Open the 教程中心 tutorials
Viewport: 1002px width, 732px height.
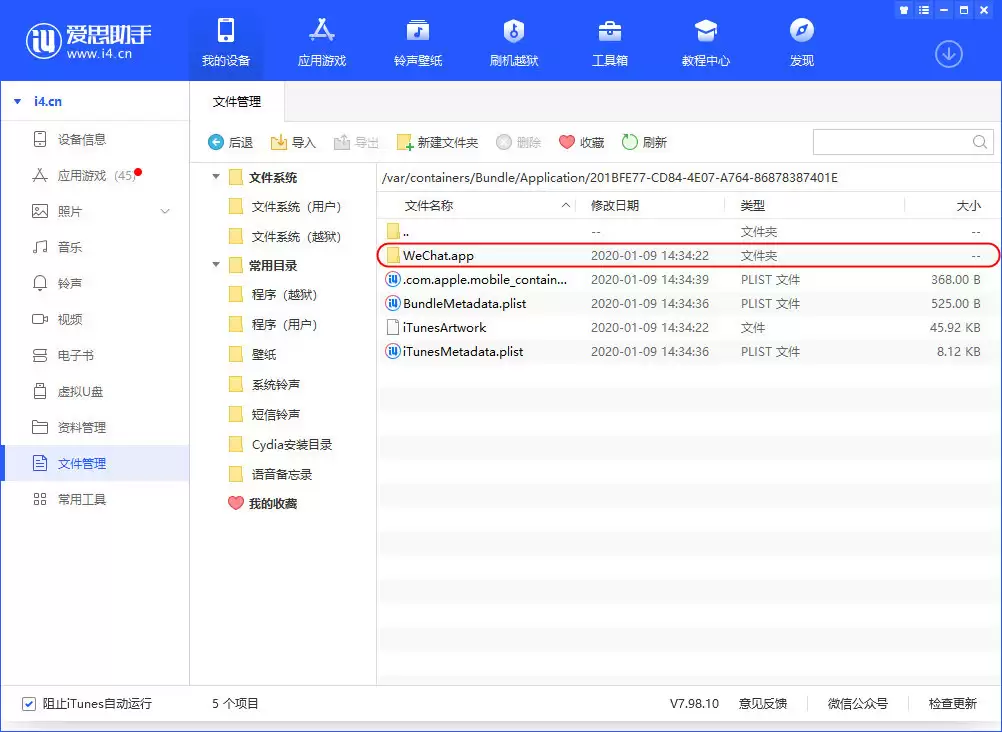click(705, 42)
